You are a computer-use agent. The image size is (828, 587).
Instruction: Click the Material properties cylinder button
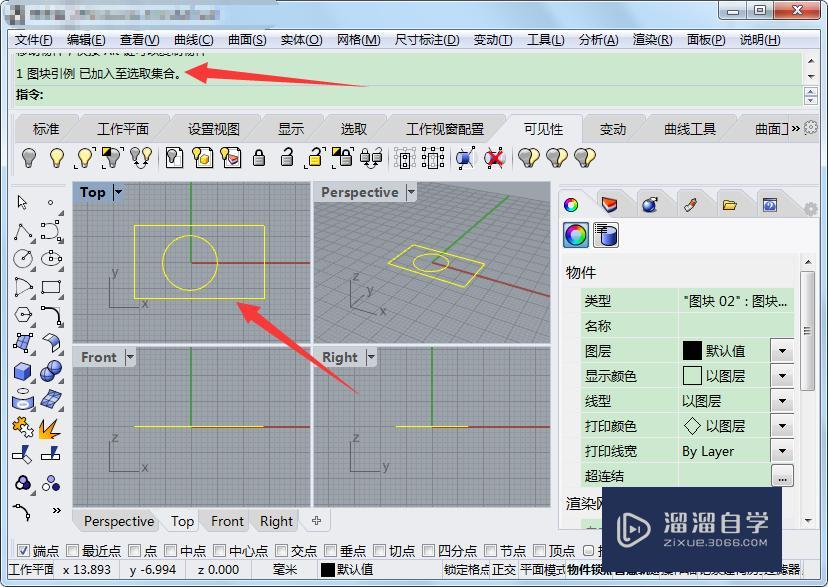[x=606, y=234]
